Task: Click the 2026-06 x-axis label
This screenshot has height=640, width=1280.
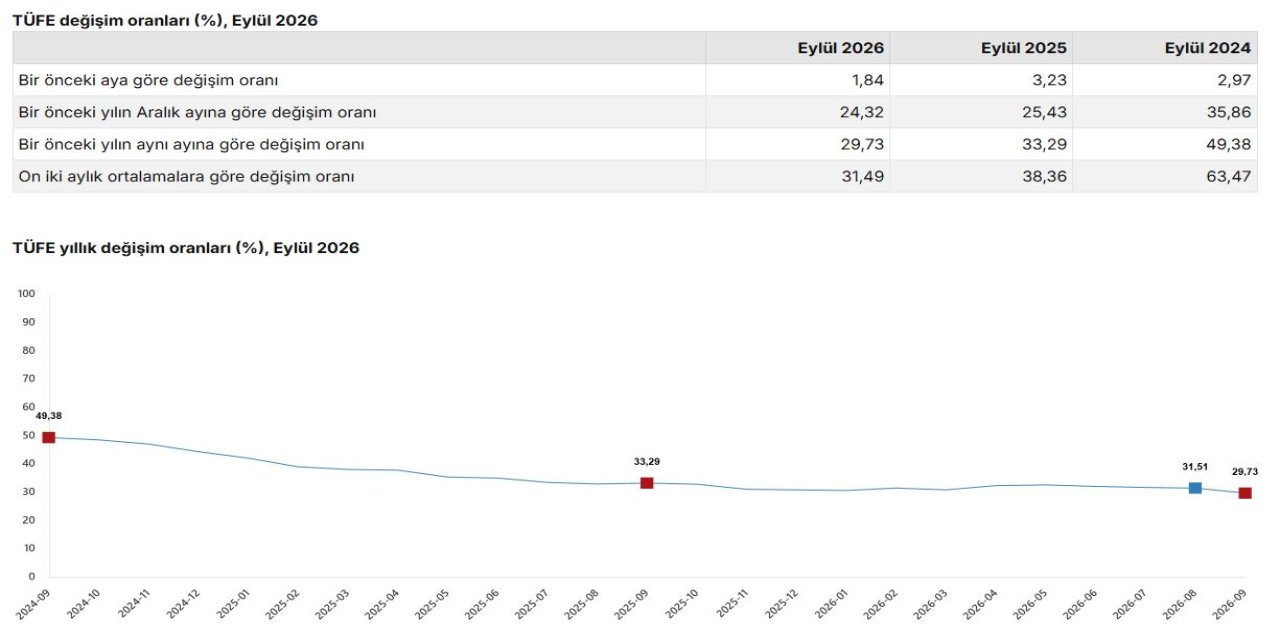Action: click(x=1080, y=604)
